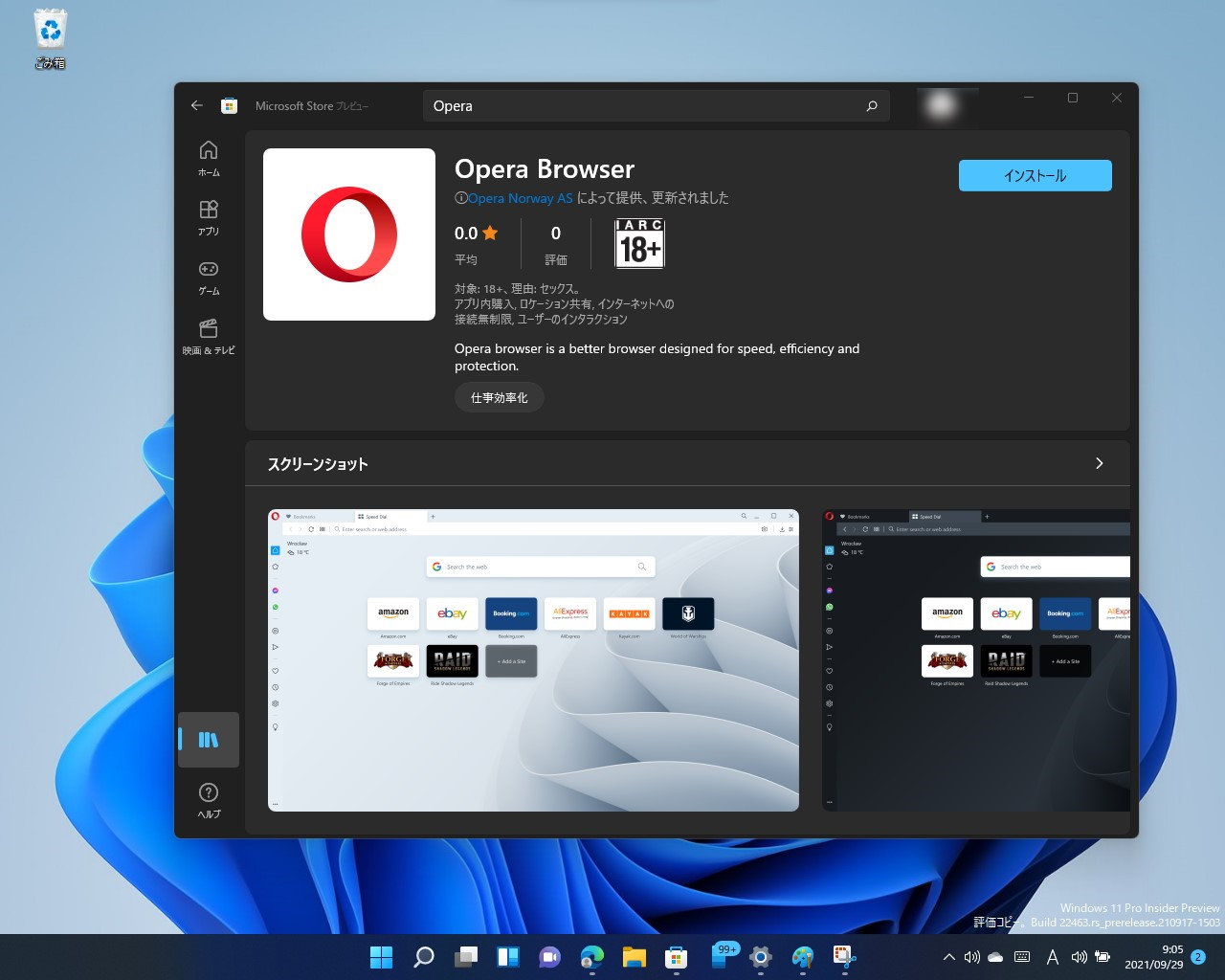Click the back arrow to return to previous page
This screenshot has height=980, width=1225.
(x=197, y=105)
